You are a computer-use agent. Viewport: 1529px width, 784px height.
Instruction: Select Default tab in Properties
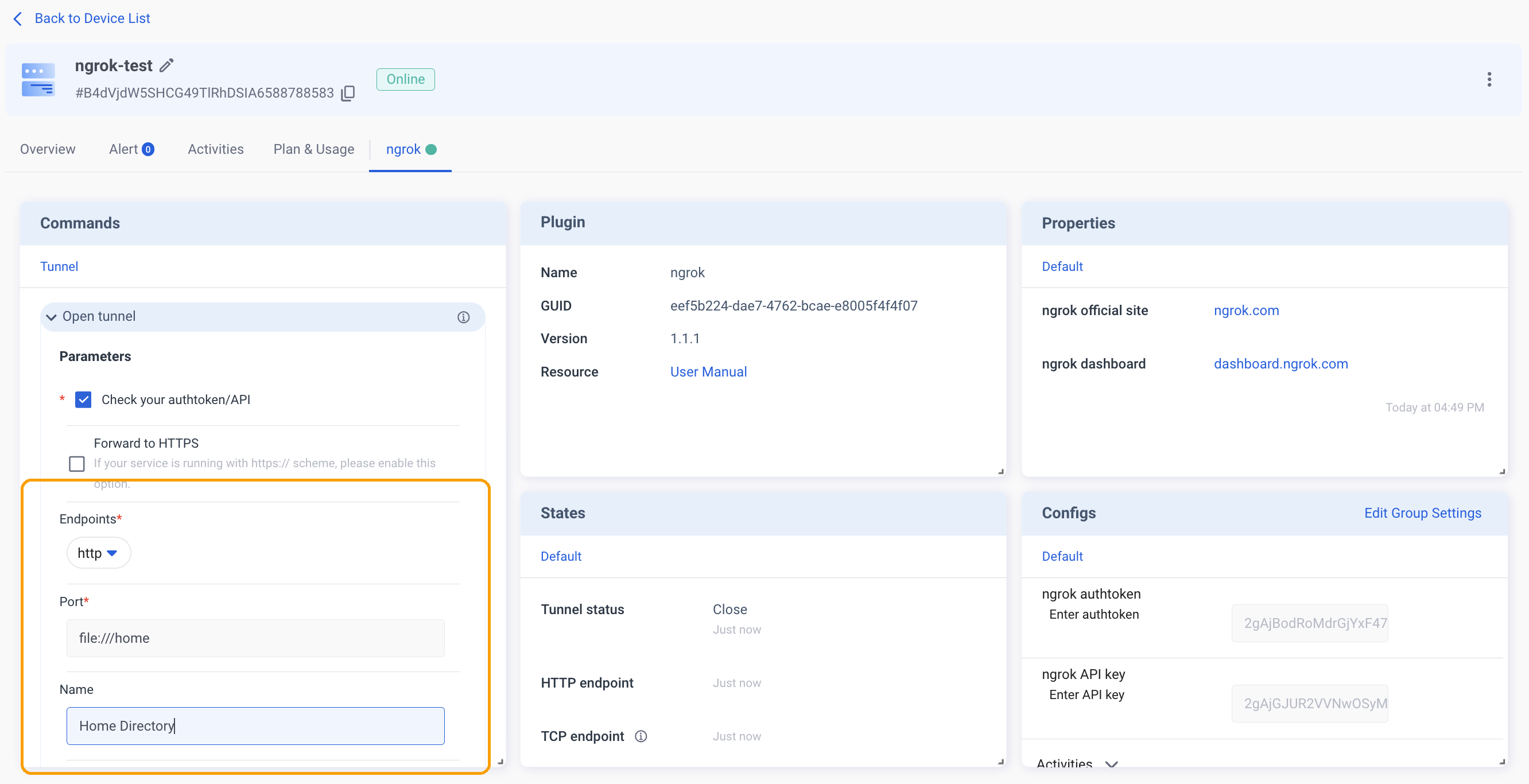[1062, 266]
